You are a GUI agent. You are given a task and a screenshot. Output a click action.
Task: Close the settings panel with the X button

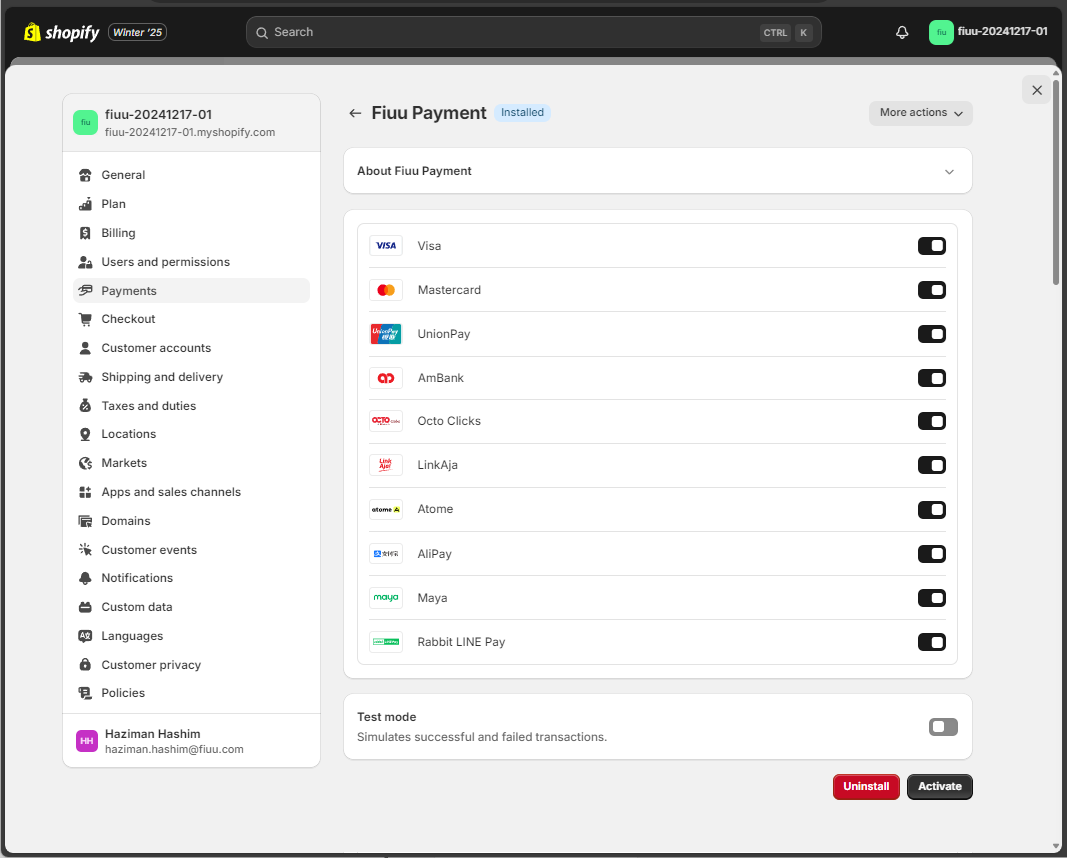coord(1036,90)
